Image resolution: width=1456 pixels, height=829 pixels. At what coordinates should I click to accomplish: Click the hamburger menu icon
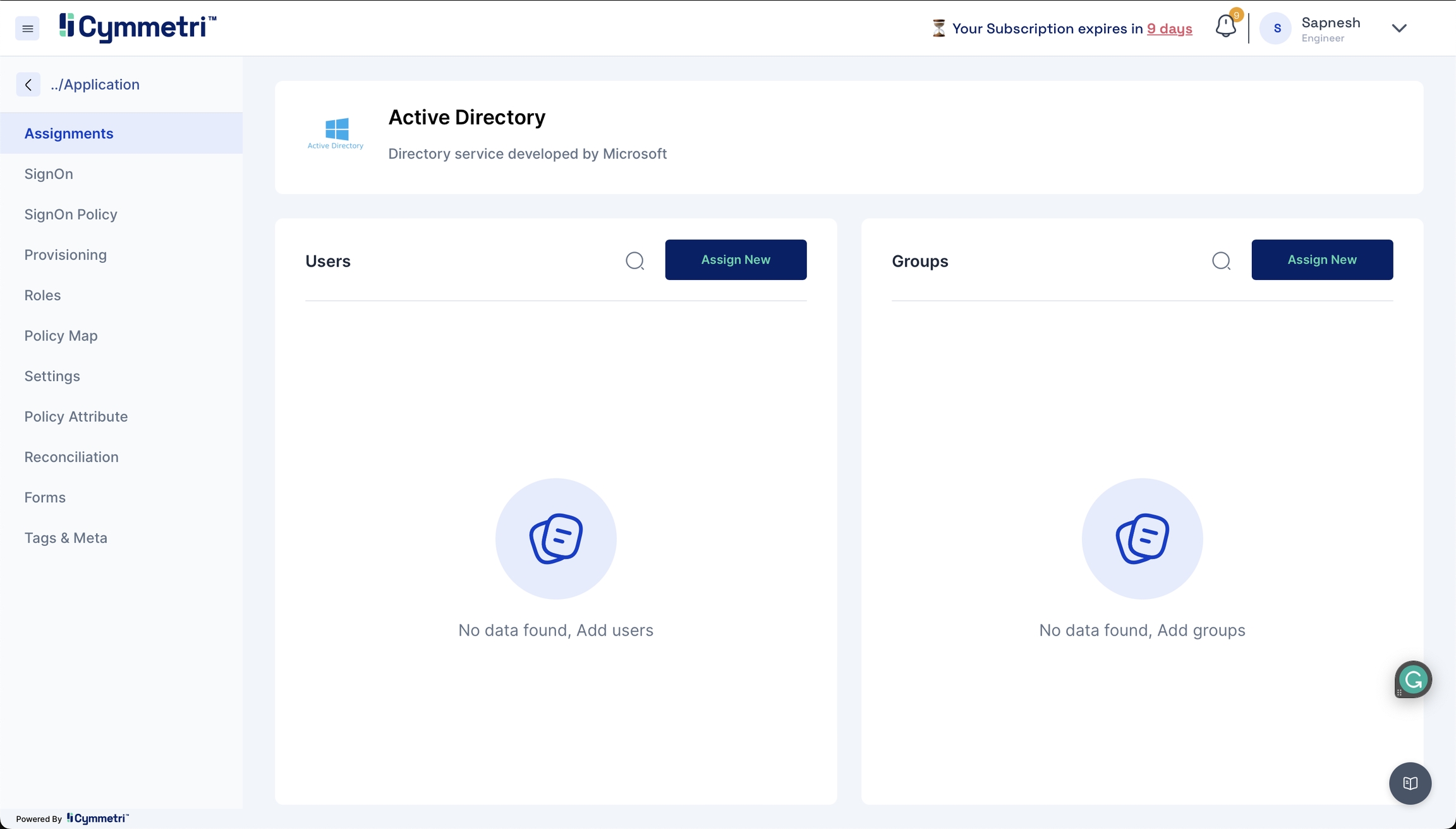27,28
